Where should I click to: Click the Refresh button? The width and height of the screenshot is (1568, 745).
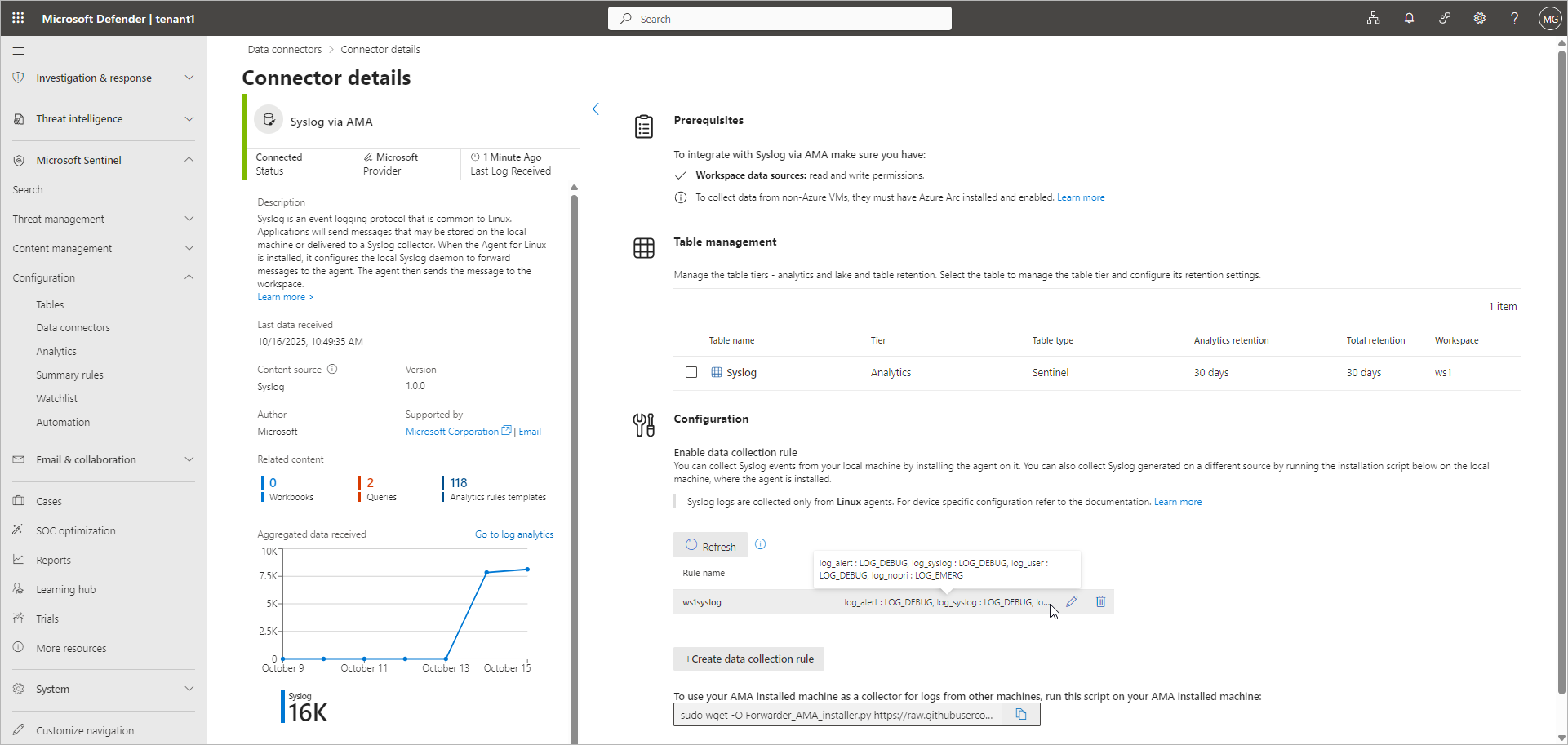pyautogui.click(x=710, y=545)
